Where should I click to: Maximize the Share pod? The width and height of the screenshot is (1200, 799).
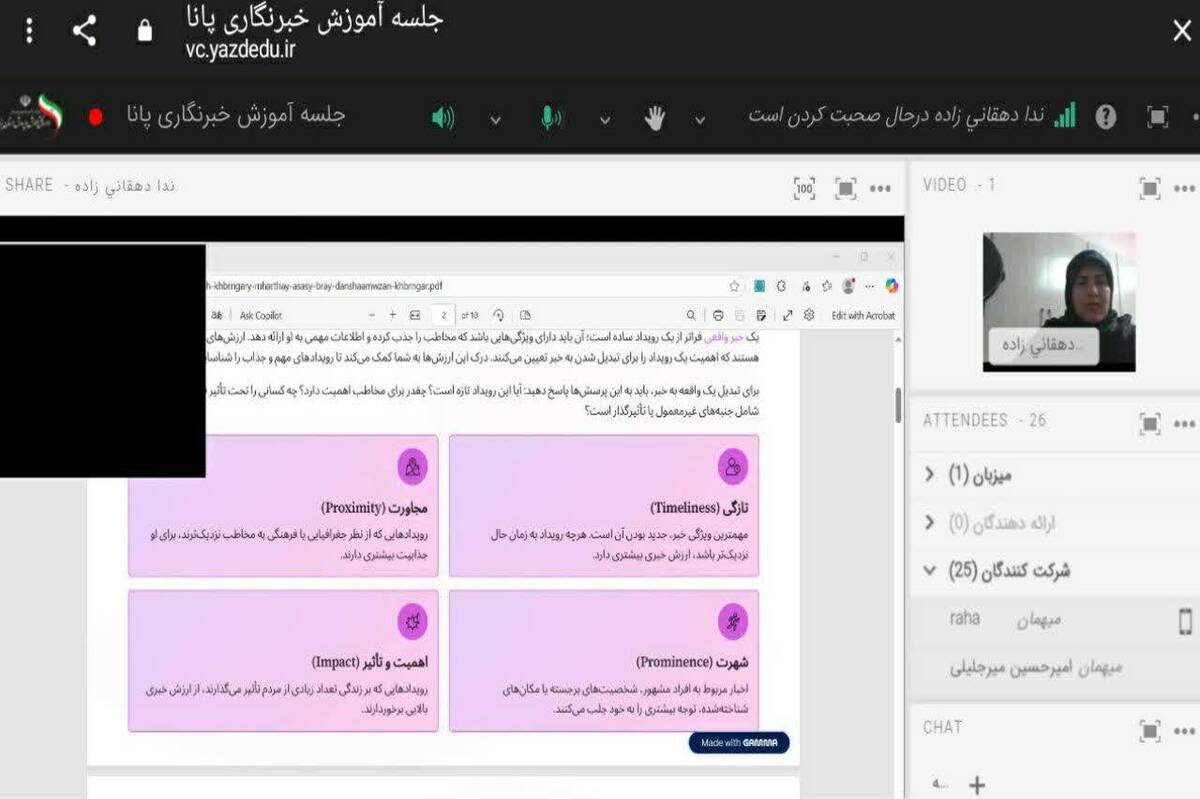pyautogui.click(x=846, y=188)
